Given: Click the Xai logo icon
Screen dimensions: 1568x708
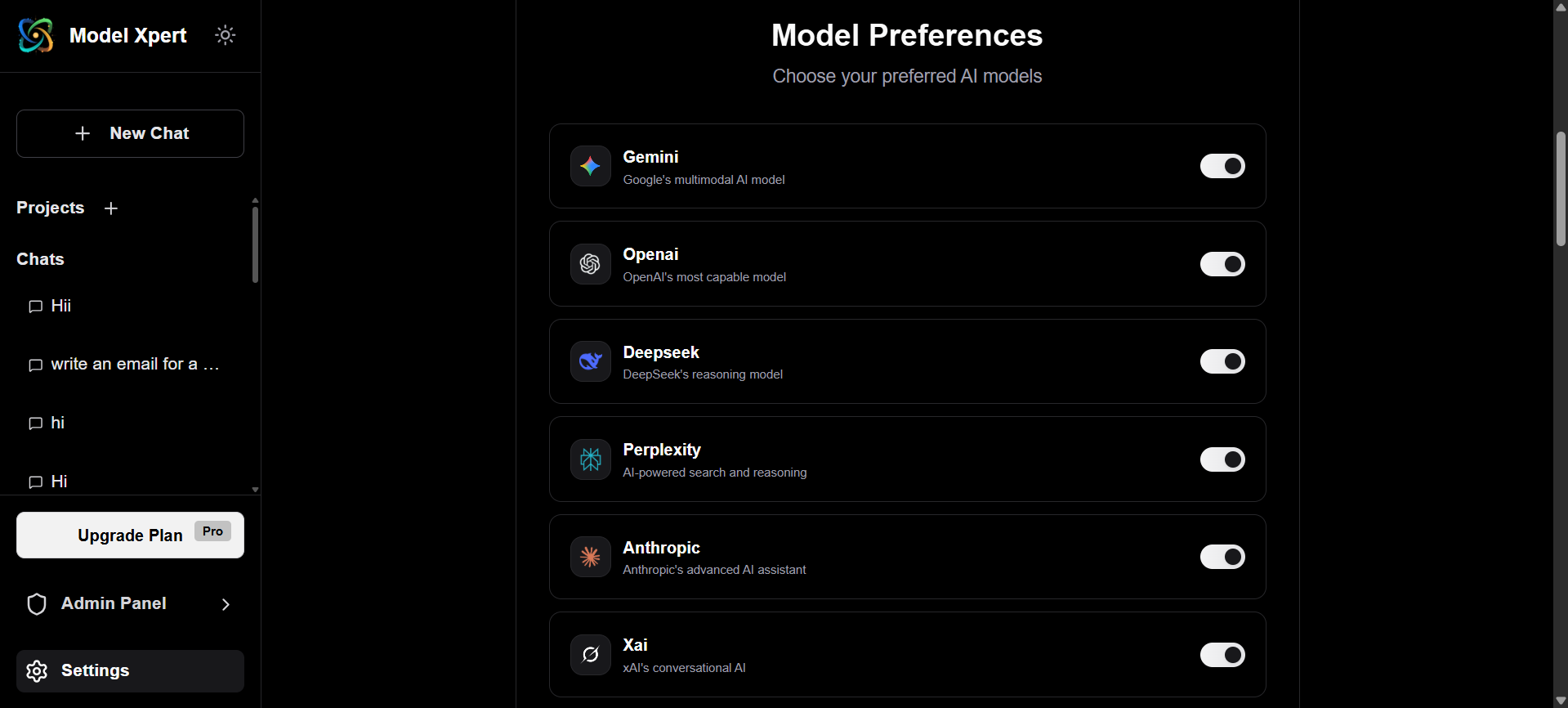Looking at the screenshot, I should (x=590, y=655).
